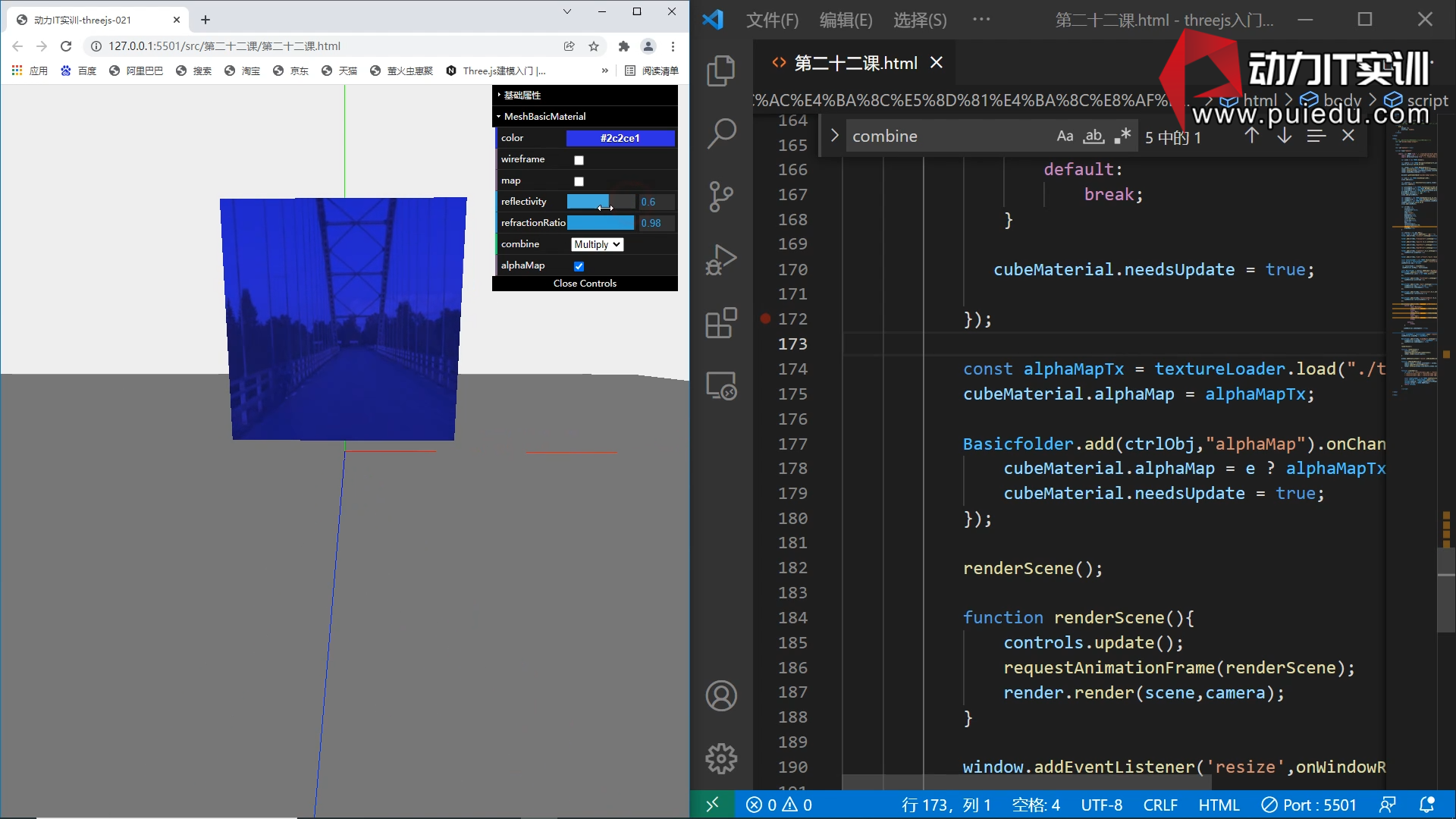This screenshot has width=1456, height=819.
Task: Click the color swatch #2c2ce1
Action: 620,138
